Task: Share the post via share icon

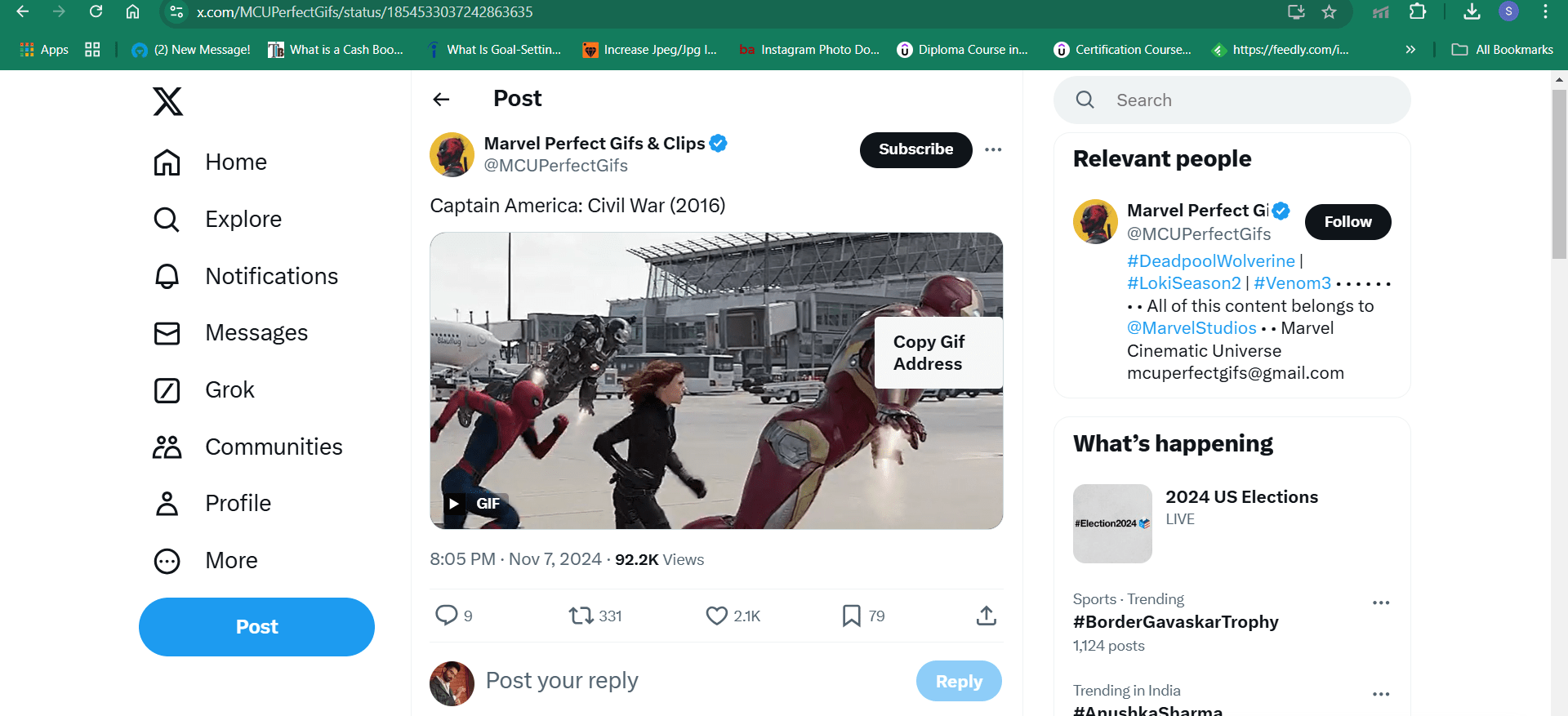Action: [x=987, y=616]
